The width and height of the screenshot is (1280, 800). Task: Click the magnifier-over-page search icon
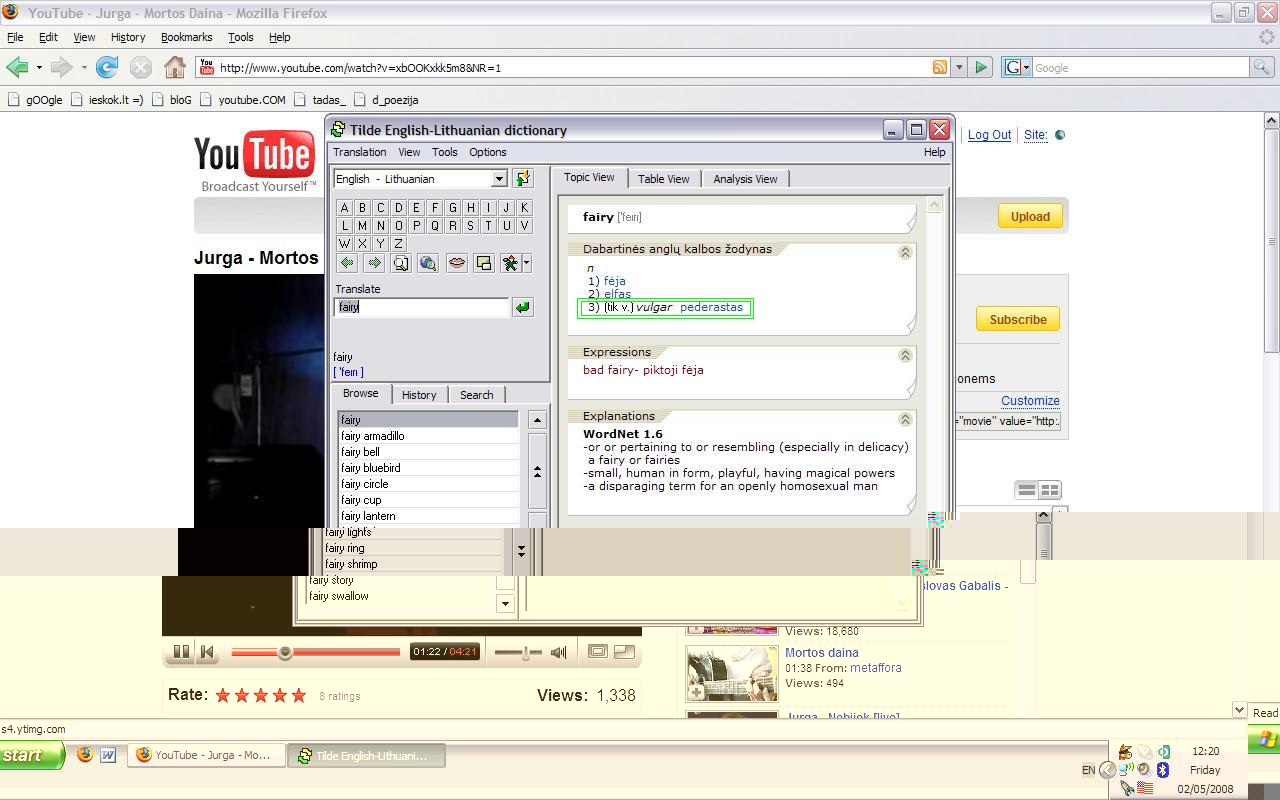pos(401,263)
